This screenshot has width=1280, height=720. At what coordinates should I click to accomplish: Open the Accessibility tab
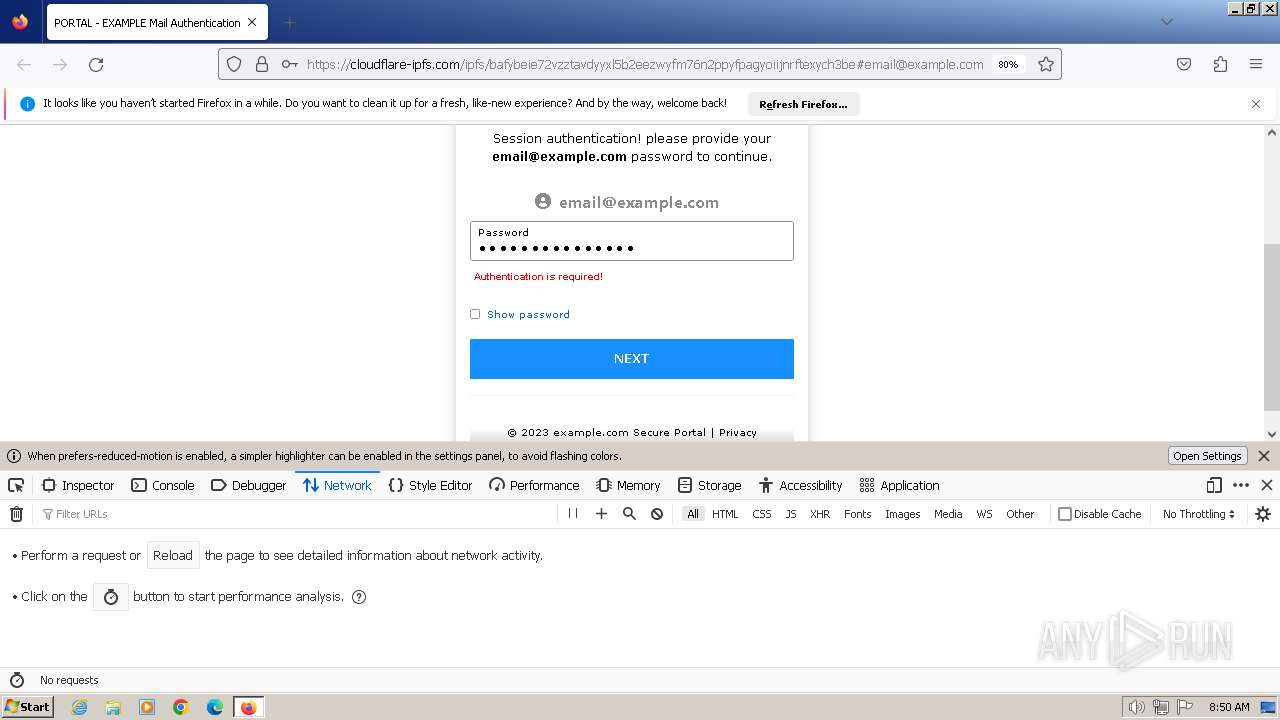800,485
